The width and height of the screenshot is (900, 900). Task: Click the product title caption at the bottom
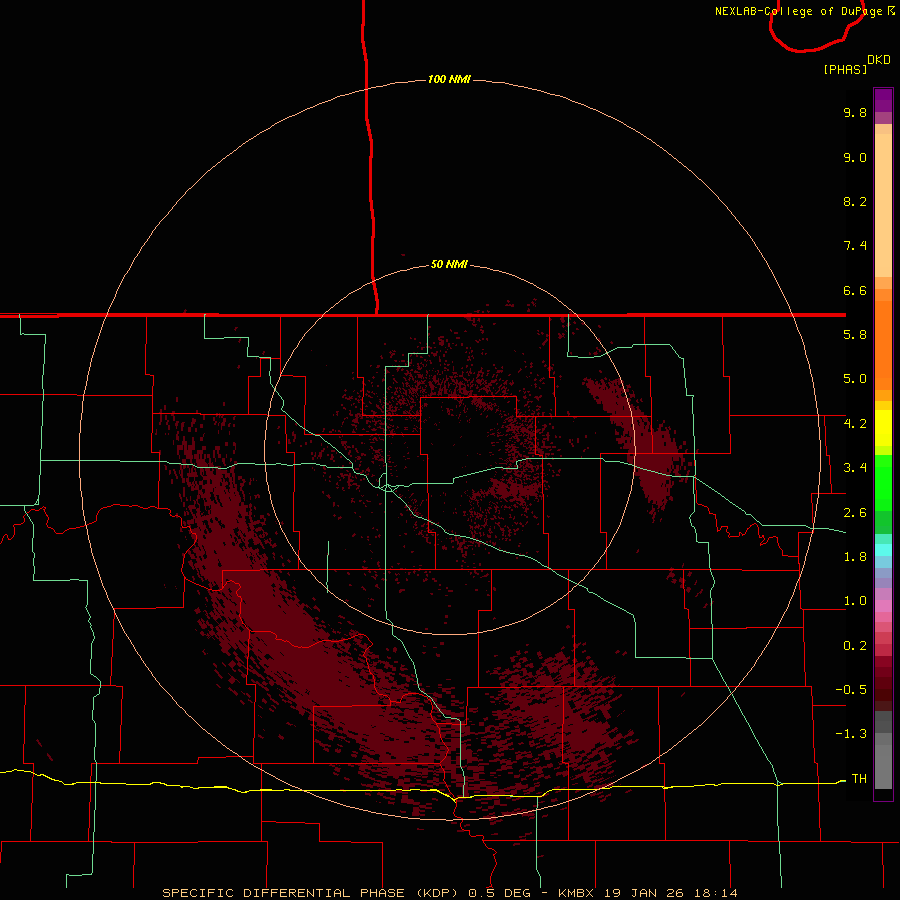(x=450, y=893)
